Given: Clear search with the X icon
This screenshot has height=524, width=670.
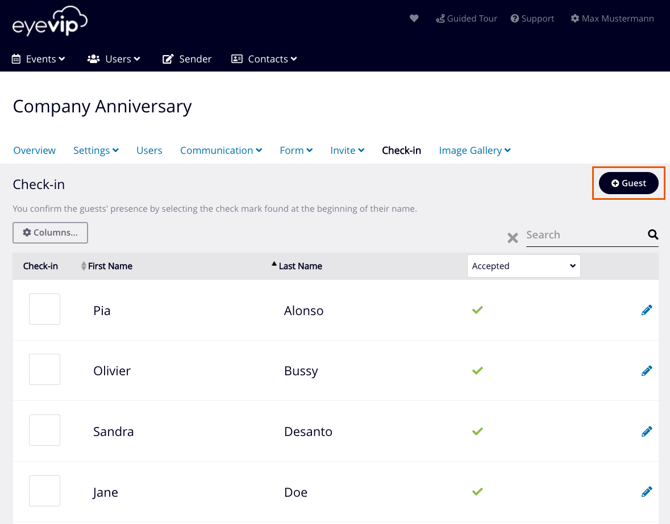Looking at the screenshot, I should tap(512, 238).
